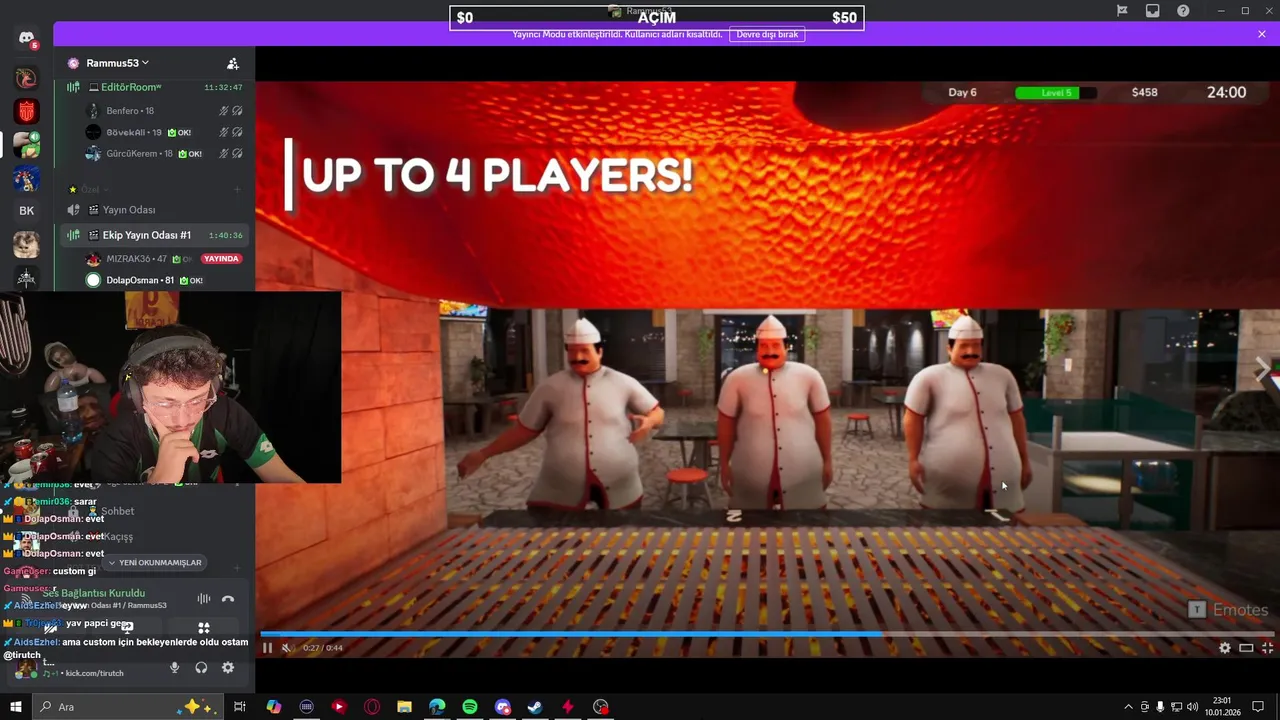Viewport: 1280px width, 720px height.
Task: Switch to Discord on taskbar
Action: click(502, 707)
